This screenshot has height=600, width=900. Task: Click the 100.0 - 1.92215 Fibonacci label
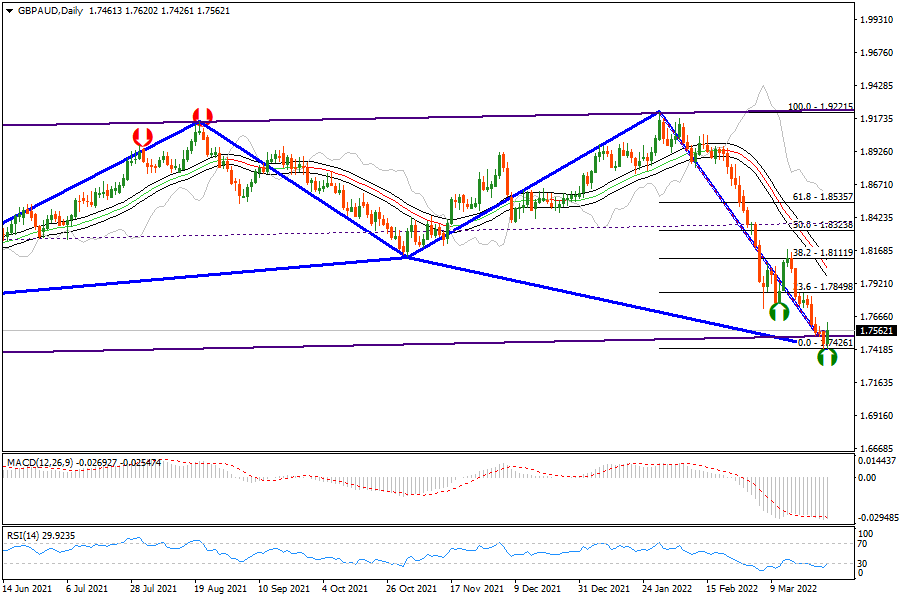(x=820, y=106)
